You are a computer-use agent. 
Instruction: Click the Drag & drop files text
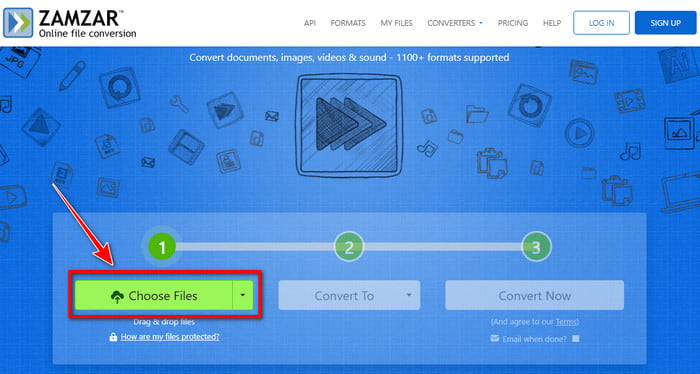click(164, 322)
